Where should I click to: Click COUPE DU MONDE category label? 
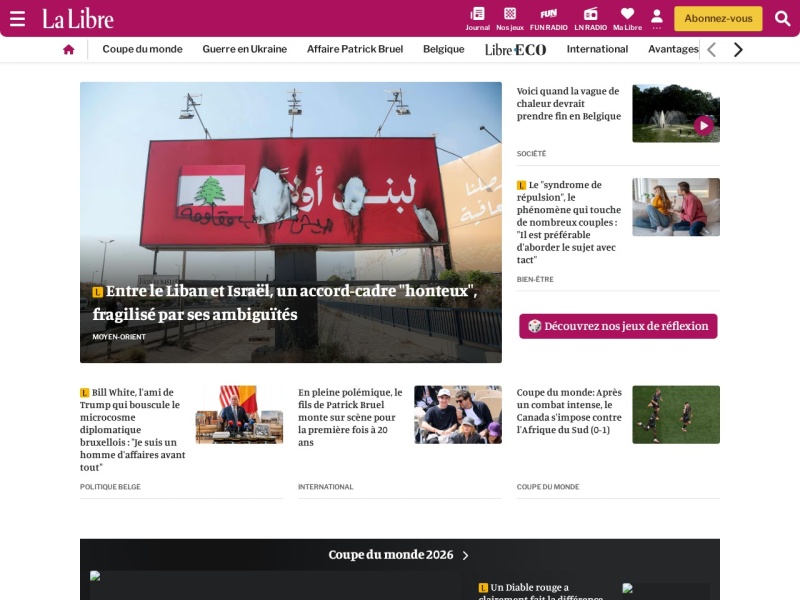pos(547,487)
